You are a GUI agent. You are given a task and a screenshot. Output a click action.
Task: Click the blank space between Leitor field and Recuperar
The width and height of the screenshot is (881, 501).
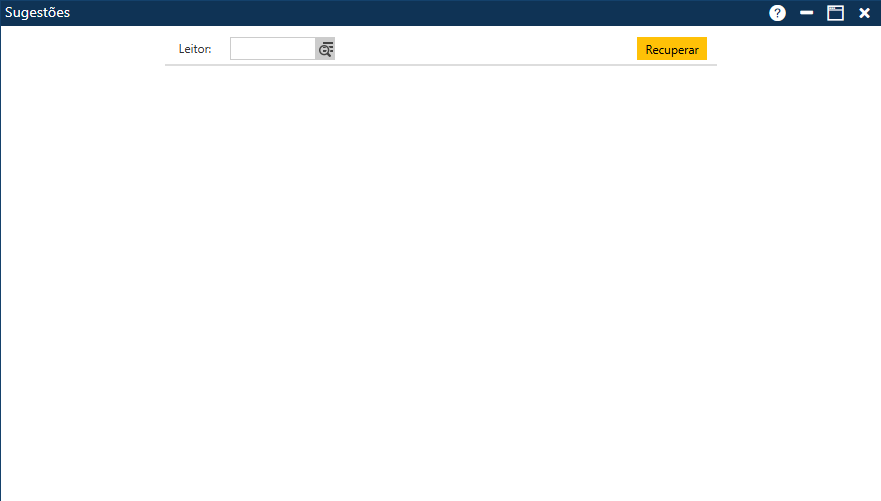[485, 49]
